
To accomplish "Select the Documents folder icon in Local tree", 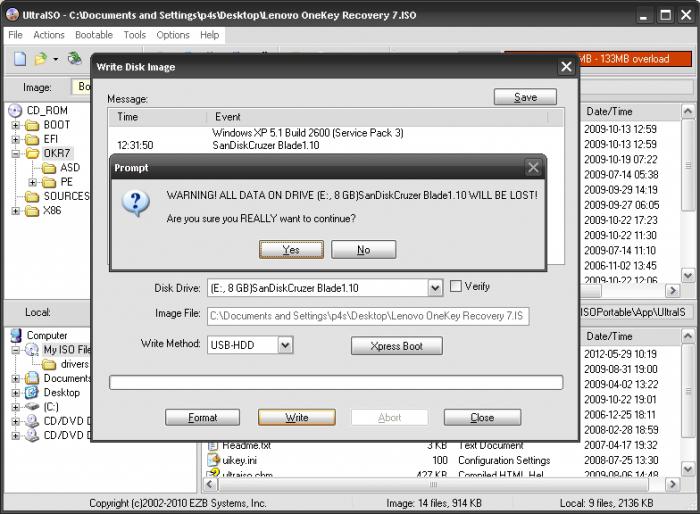I will click(32, 379).
